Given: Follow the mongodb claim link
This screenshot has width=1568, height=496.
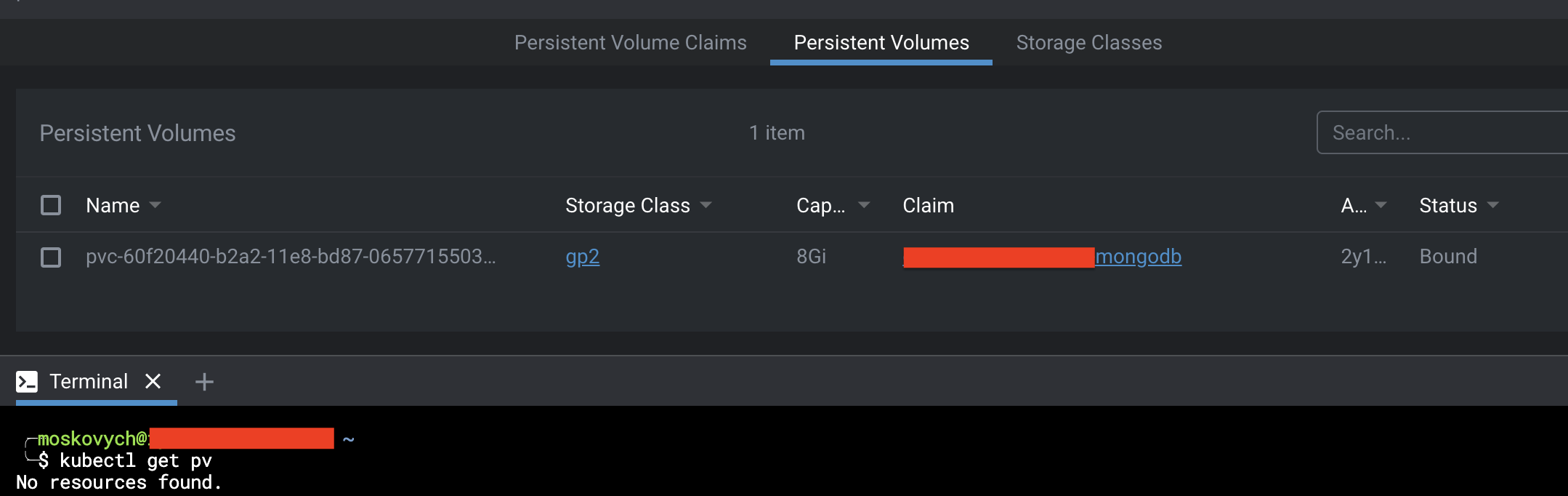Looking at the screenshot, I should (x=1137, y=257).
